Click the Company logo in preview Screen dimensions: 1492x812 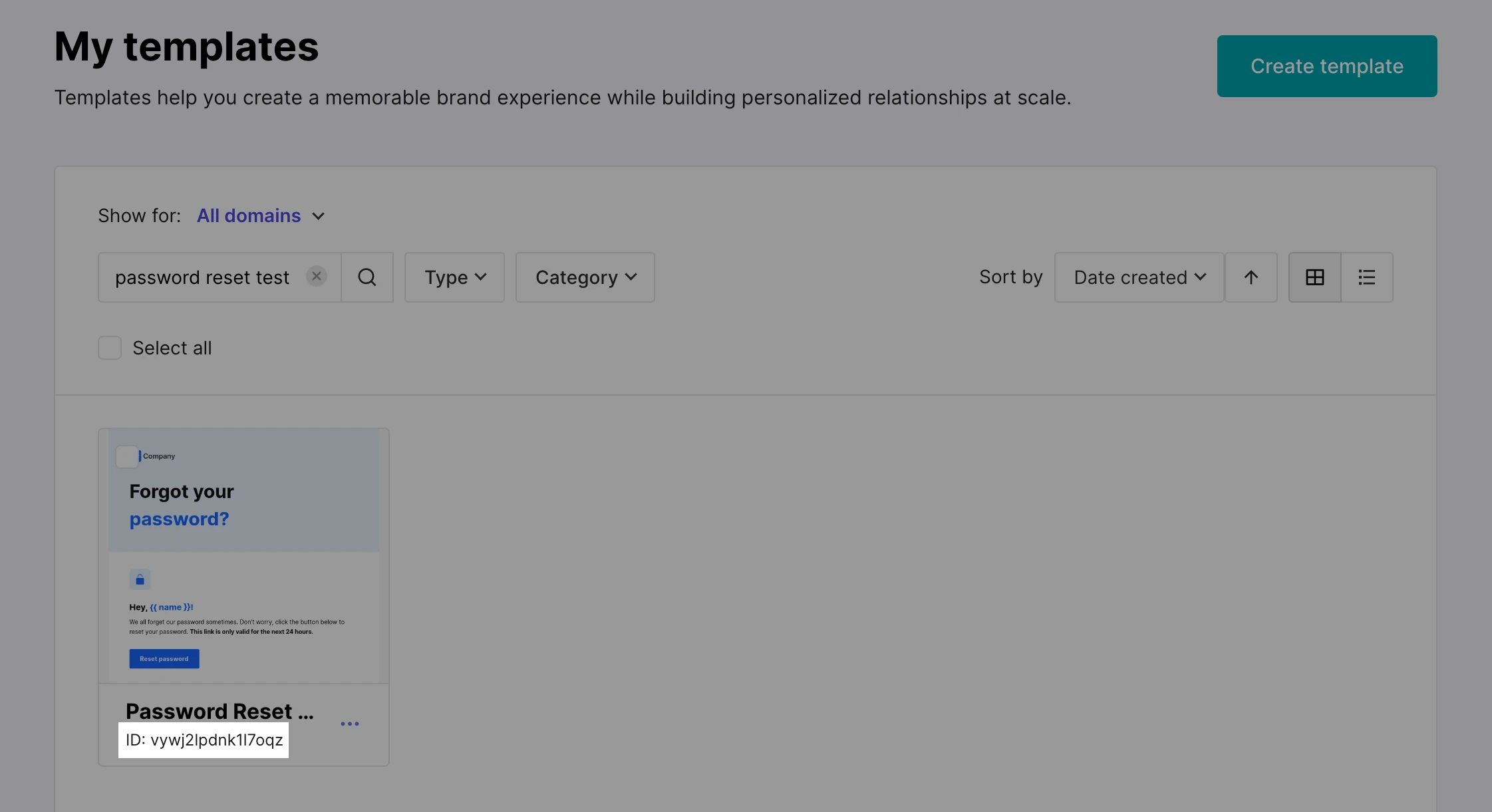point(158,456)
